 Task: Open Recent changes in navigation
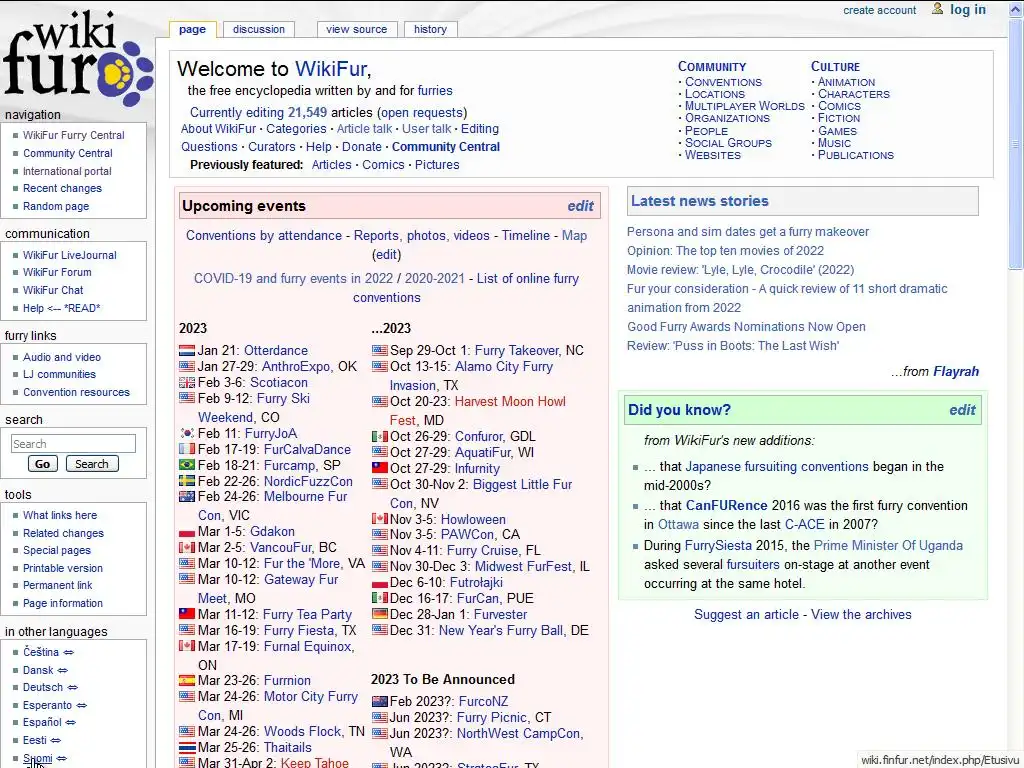(63, 188)
